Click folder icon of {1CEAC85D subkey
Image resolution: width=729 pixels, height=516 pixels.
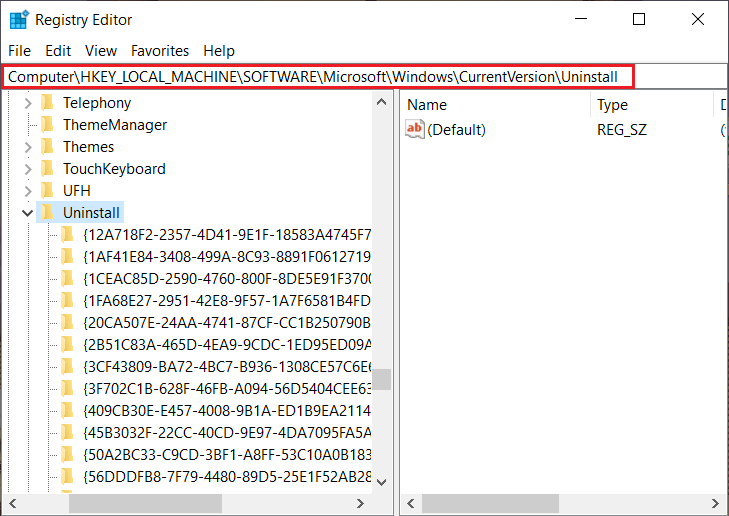click(x=67, y=278)
